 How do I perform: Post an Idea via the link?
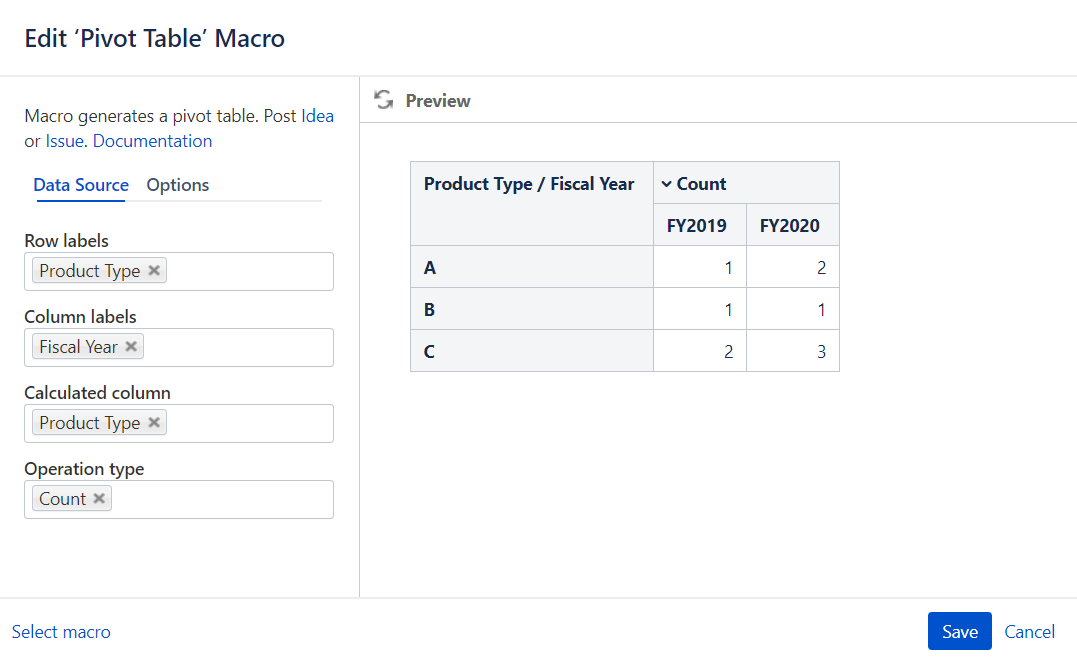(x=317, y=115)
